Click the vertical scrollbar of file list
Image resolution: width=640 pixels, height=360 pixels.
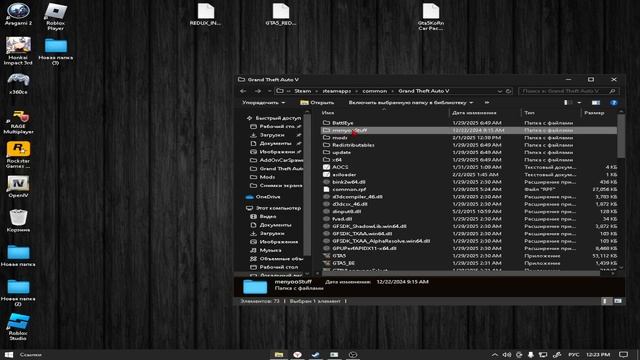pos(621,136)
